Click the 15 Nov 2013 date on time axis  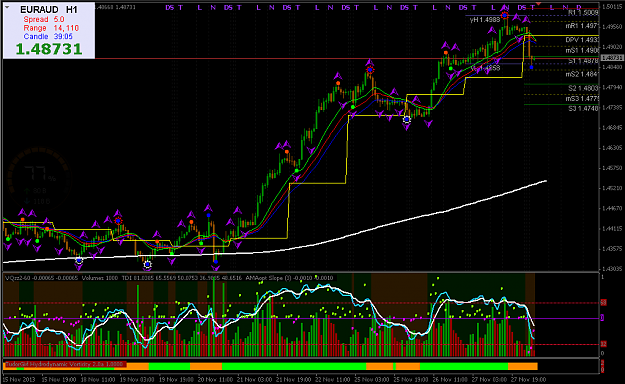coord(19,380)
